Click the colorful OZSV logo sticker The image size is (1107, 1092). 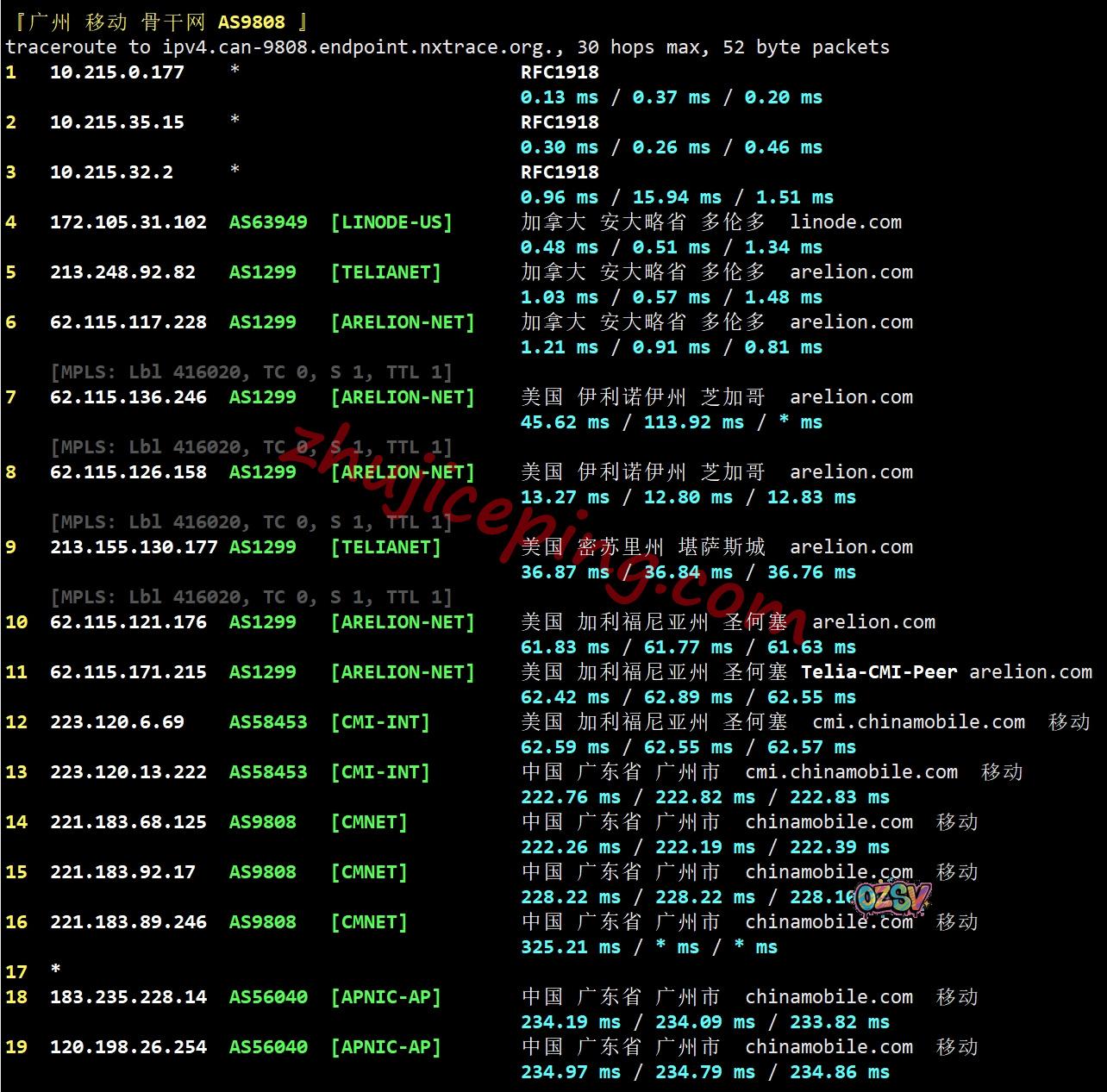(x=892, y=898)
